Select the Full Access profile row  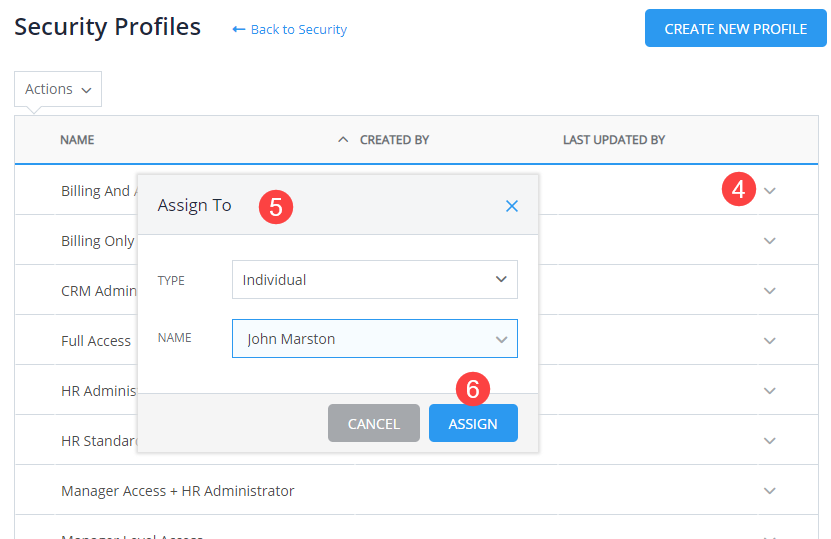(96, 341)
